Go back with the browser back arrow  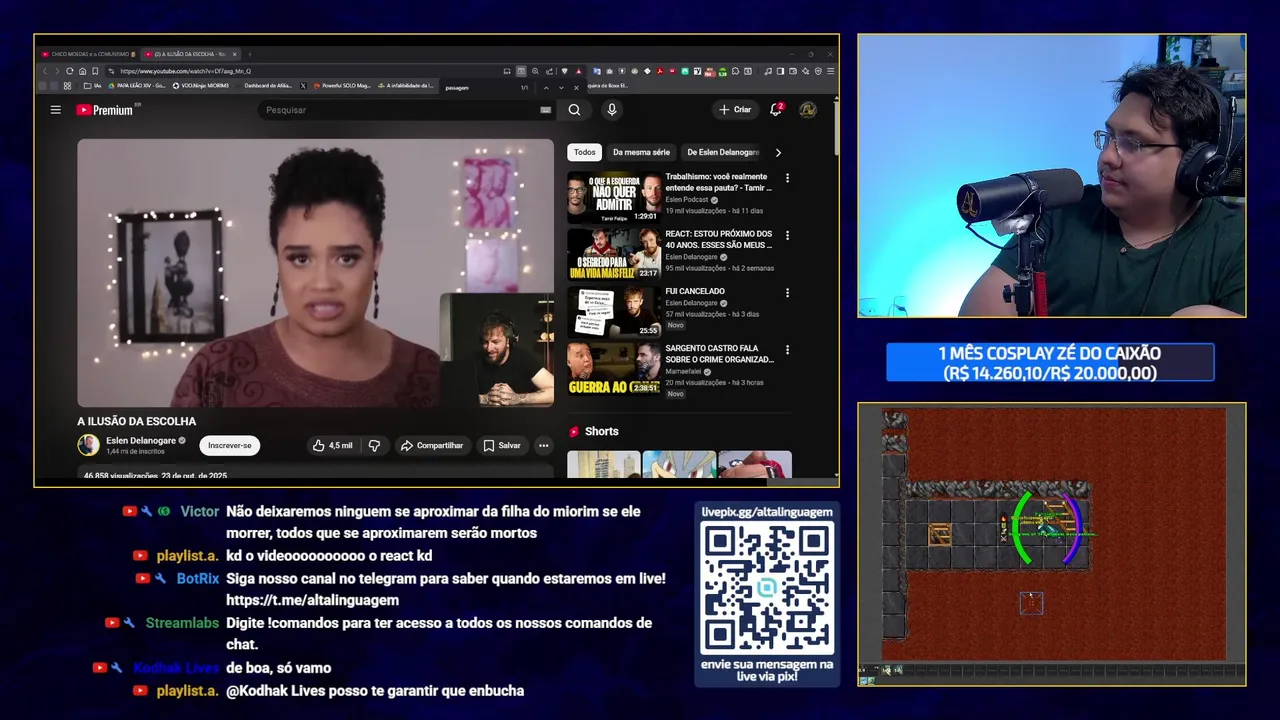(44, 71)
